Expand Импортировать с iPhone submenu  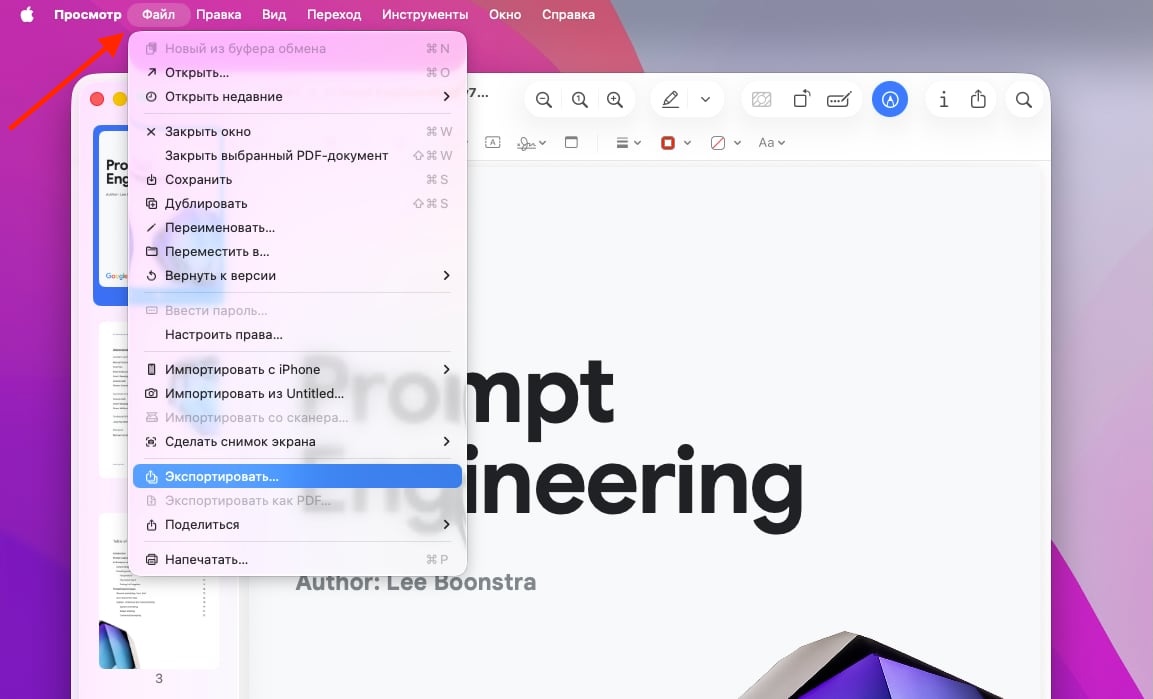[x=297, y=370]
